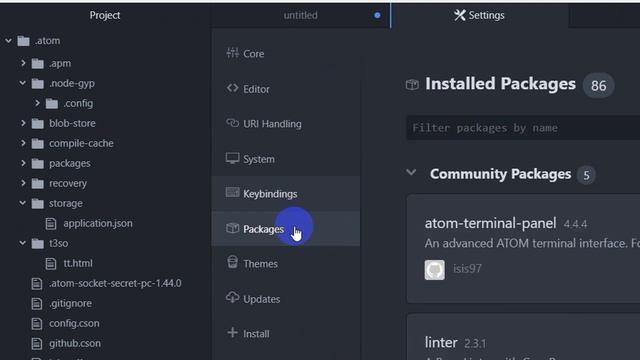Open Editor settings section

286,89
